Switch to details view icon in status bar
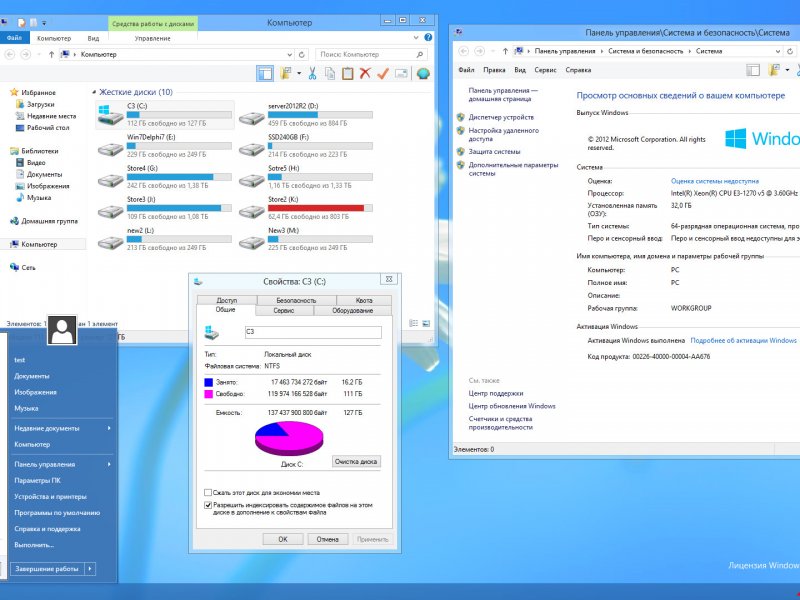800x600 pixels. 414,323
